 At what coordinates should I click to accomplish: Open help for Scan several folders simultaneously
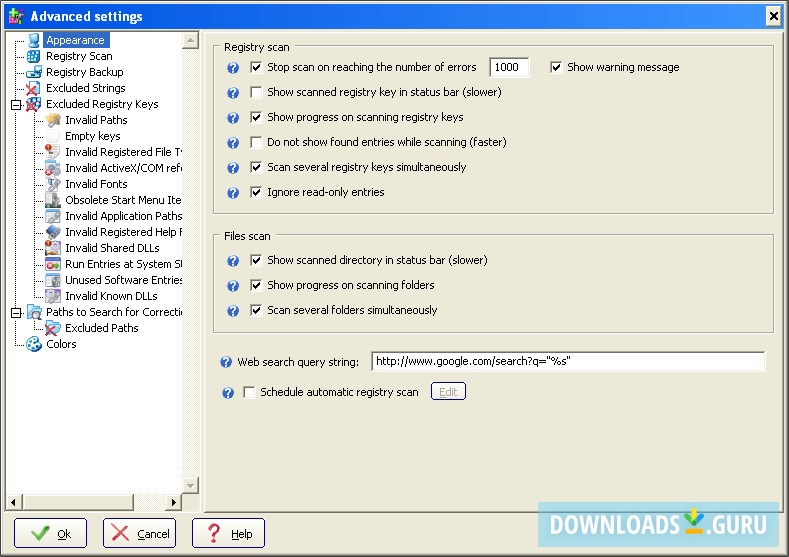tap(233, 311)
